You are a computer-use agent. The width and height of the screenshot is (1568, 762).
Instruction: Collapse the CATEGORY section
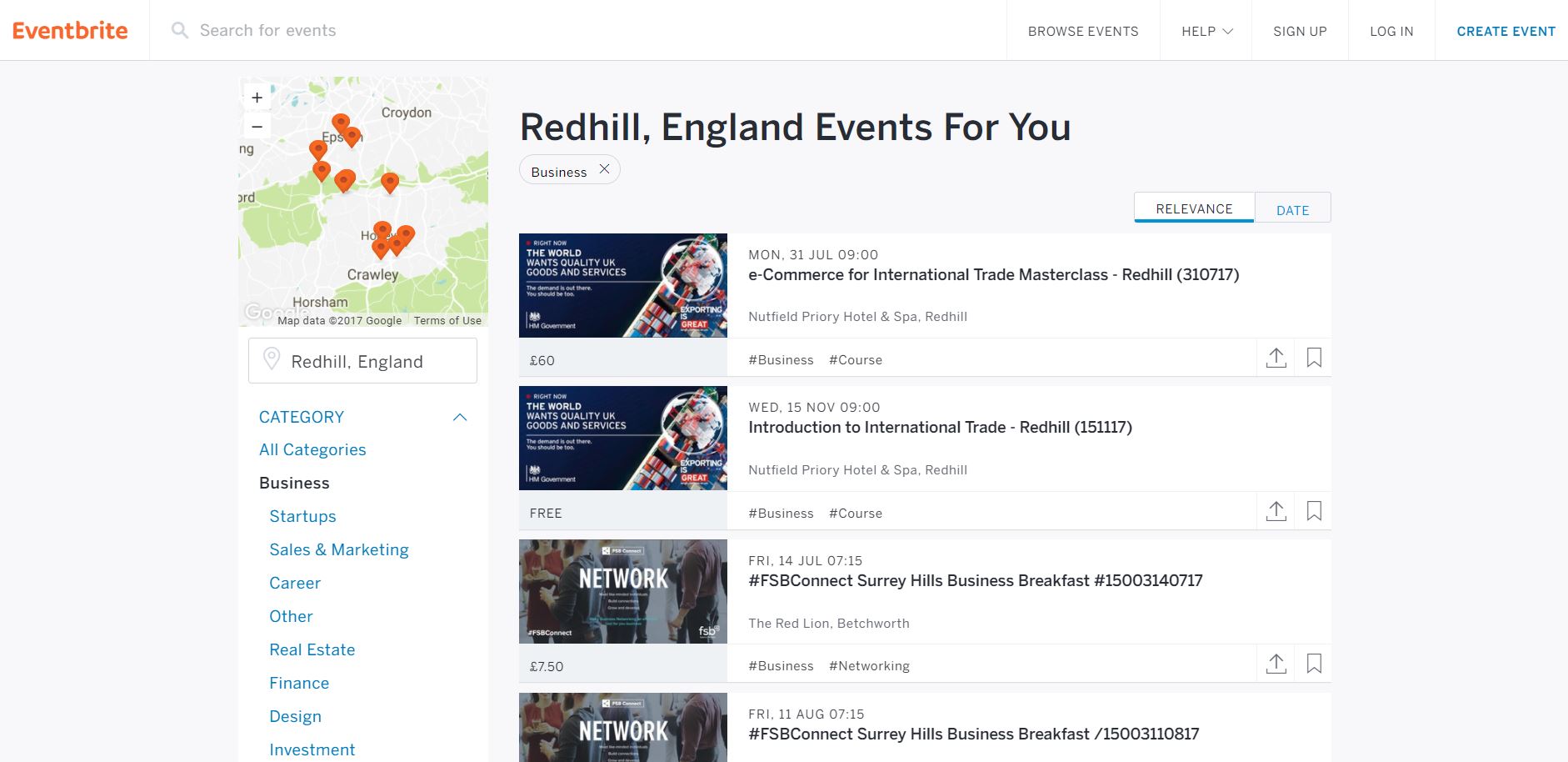pyautogui.click(x=459, y=417)
